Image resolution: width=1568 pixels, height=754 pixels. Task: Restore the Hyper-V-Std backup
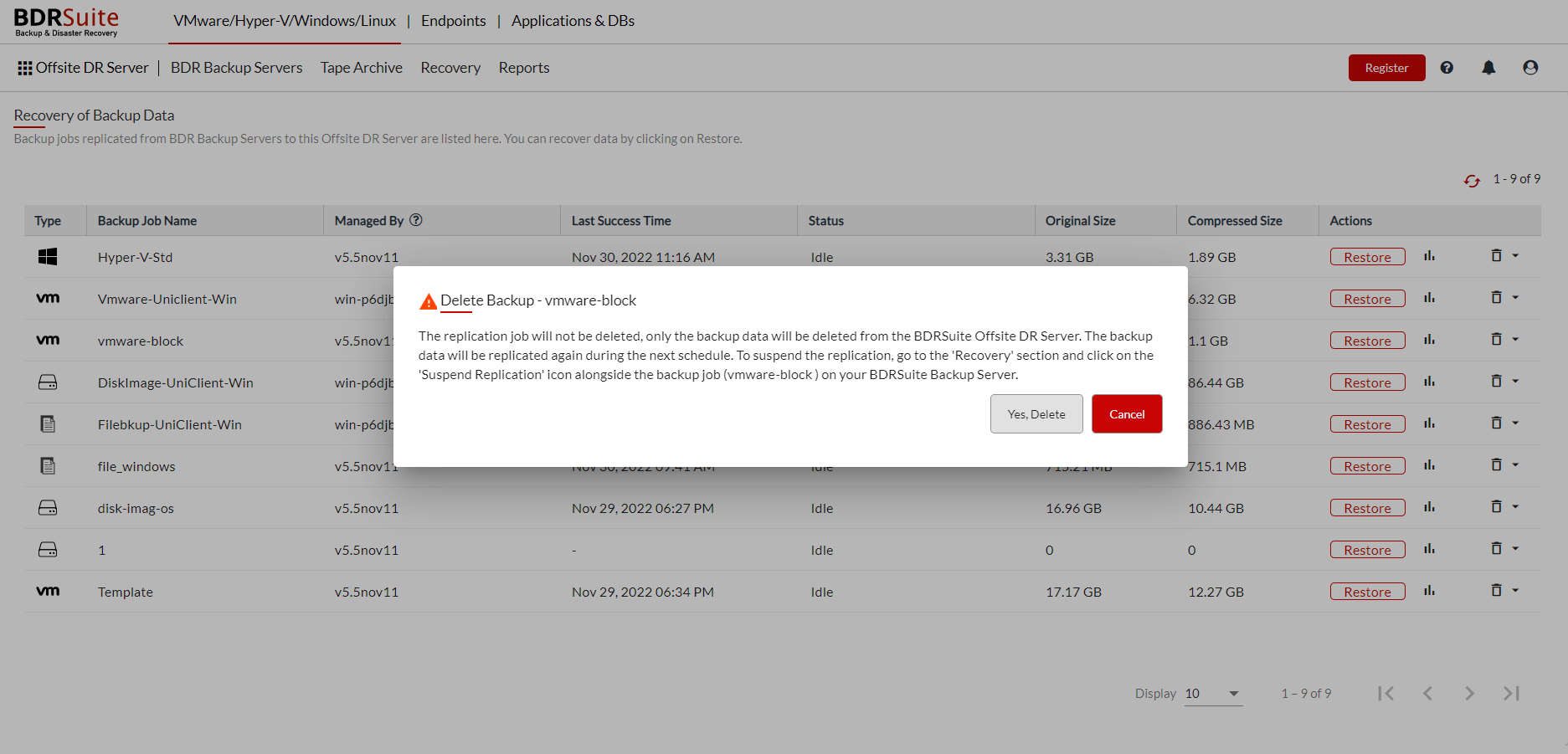(x=1367, y=257)
